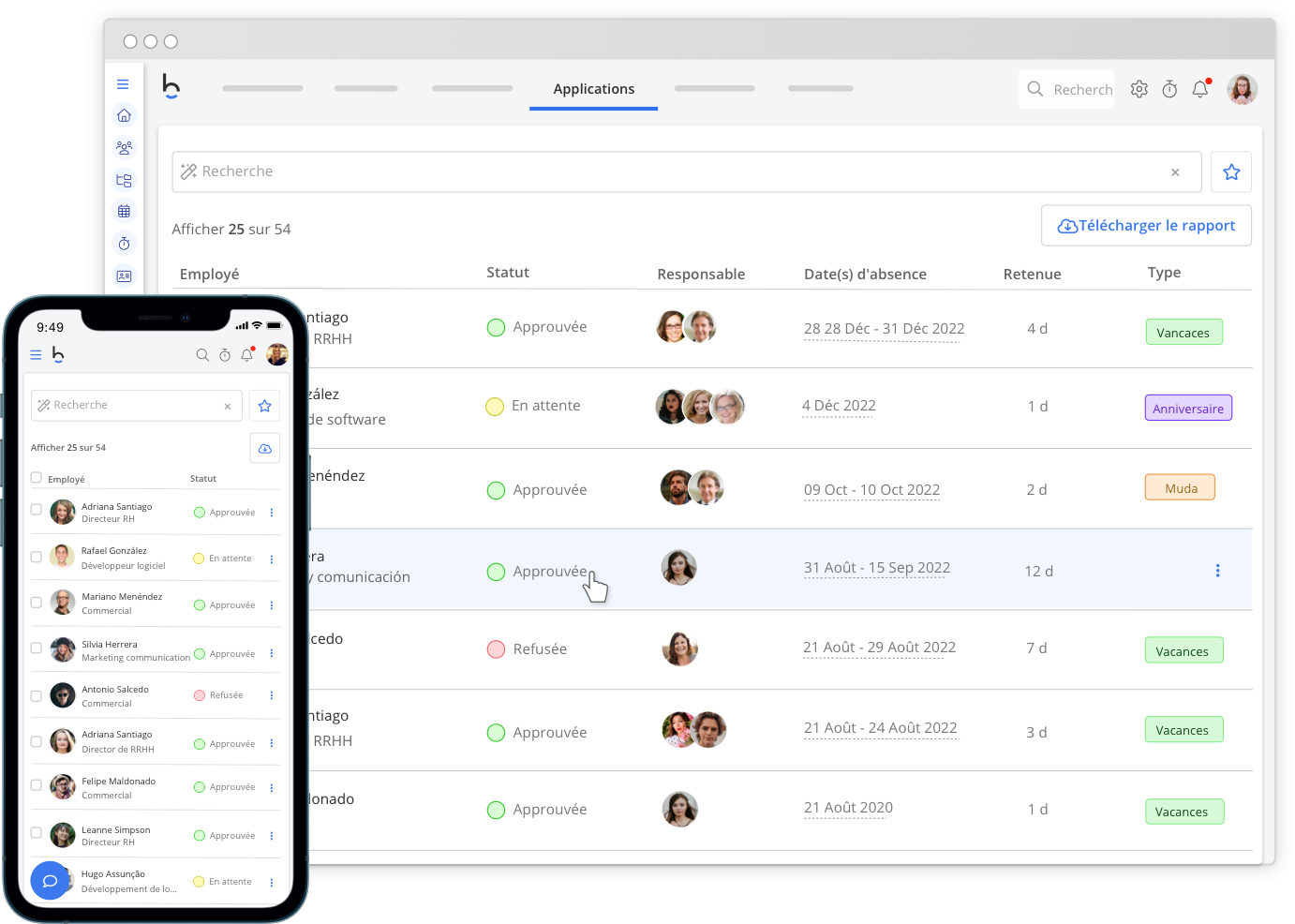This screenshot has height=924, width=1295.
Task: Open the hamburger menu in the mobile view
Action: coord(36,354)
